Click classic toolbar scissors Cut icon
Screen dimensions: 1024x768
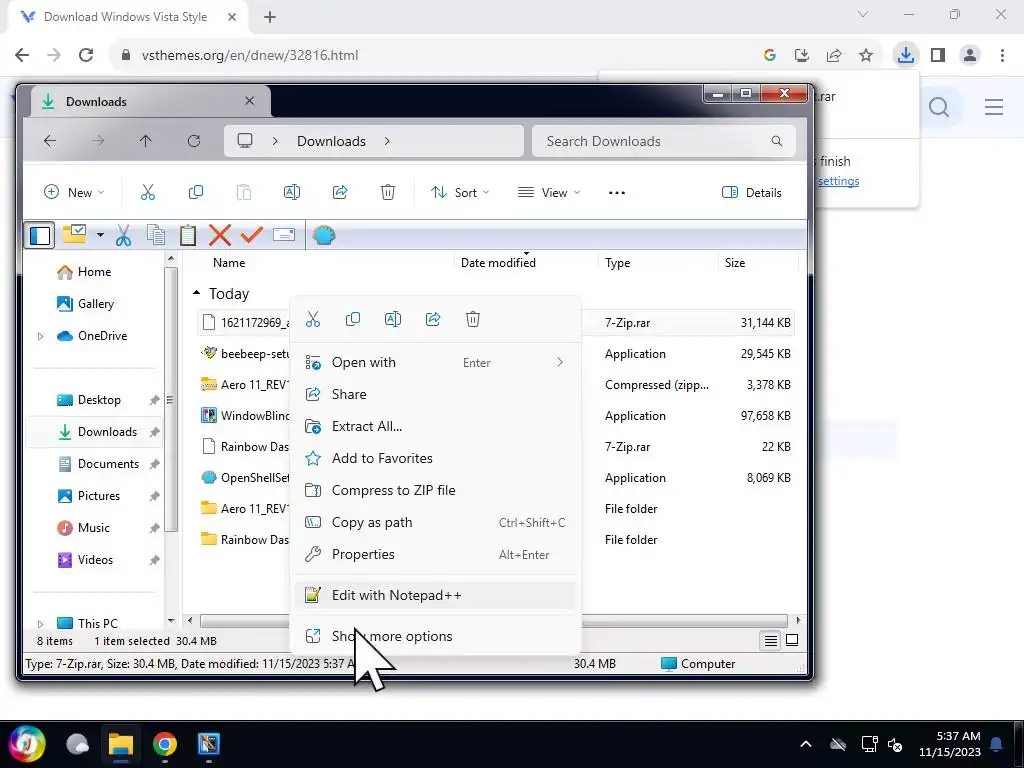click(x=123, y=235)
